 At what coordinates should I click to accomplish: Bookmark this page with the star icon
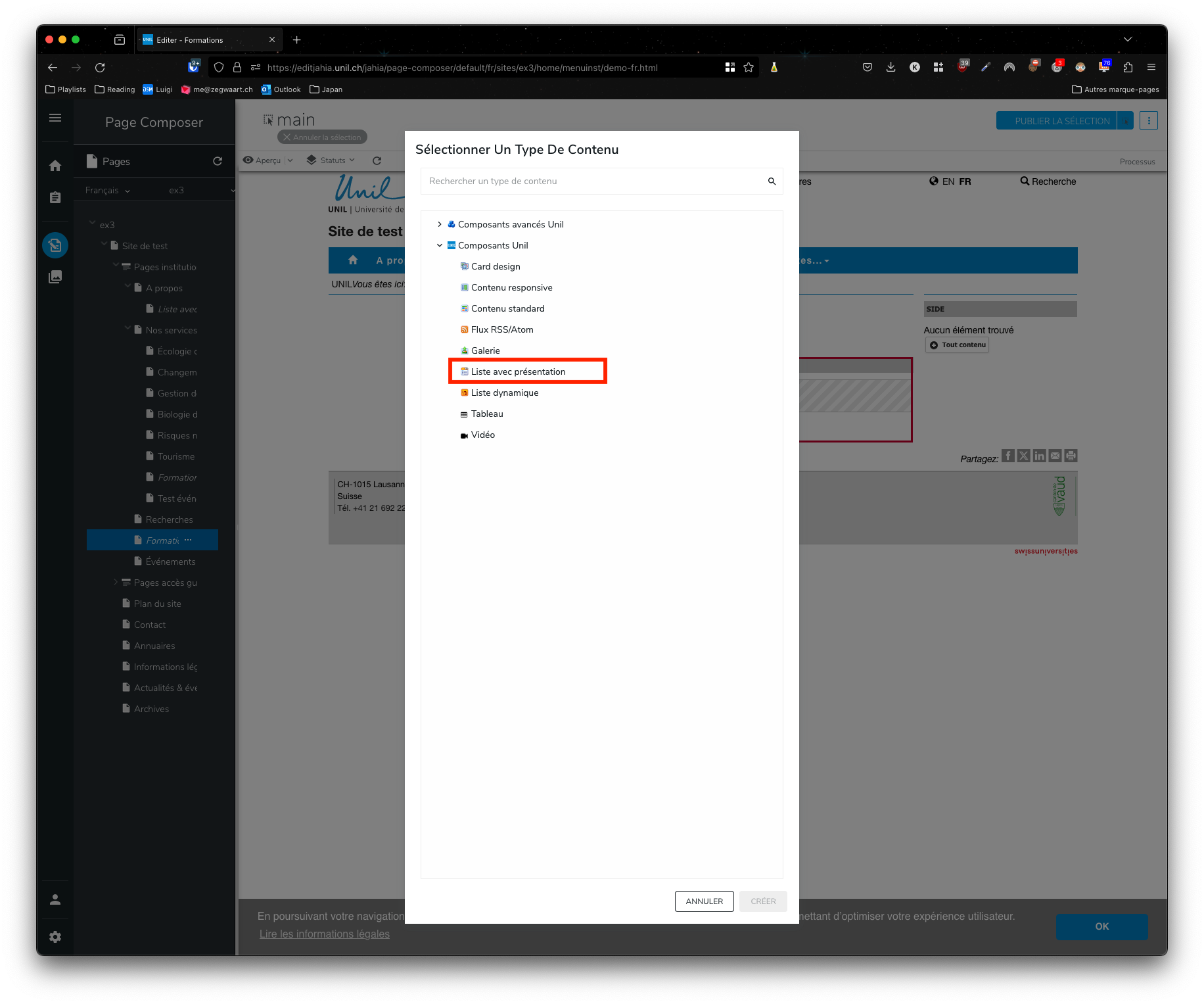pos(749,68)
